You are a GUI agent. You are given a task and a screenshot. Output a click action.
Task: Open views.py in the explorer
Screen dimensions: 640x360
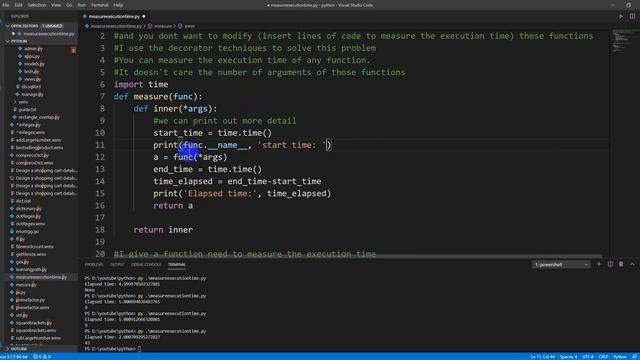click(32, 79)
